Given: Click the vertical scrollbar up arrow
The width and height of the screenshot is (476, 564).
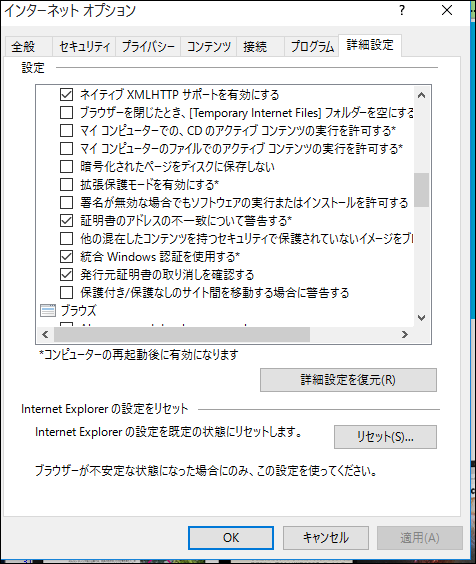Looking at the screenshot, I should [x=421, y=95].
